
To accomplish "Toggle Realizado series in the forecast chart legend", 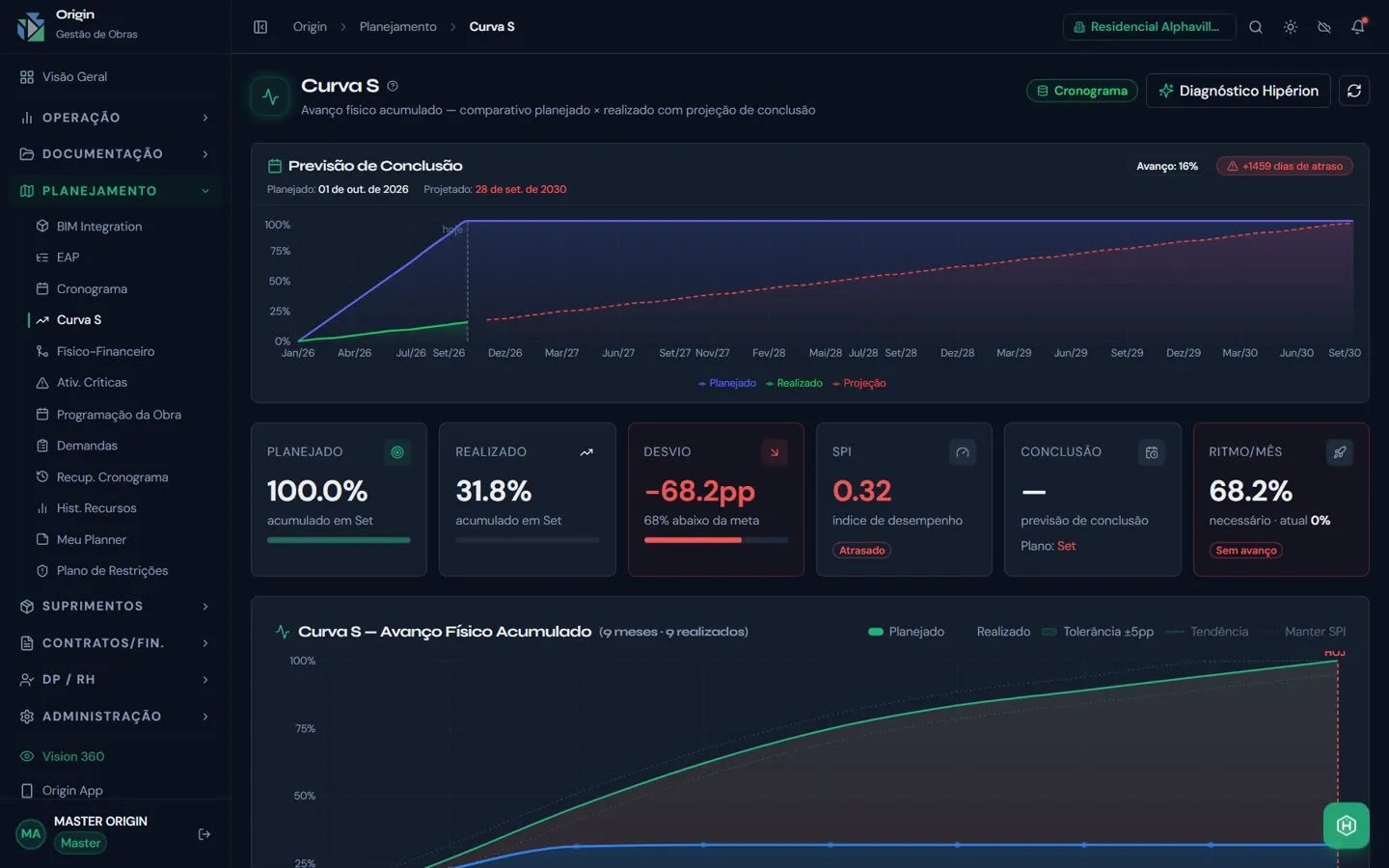I will click(x=794, y=384).
